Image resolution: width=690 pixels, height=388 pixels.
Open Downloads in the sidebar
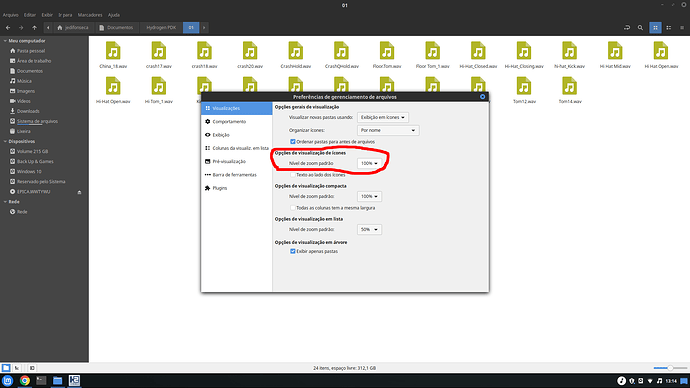tap(28, 111)
